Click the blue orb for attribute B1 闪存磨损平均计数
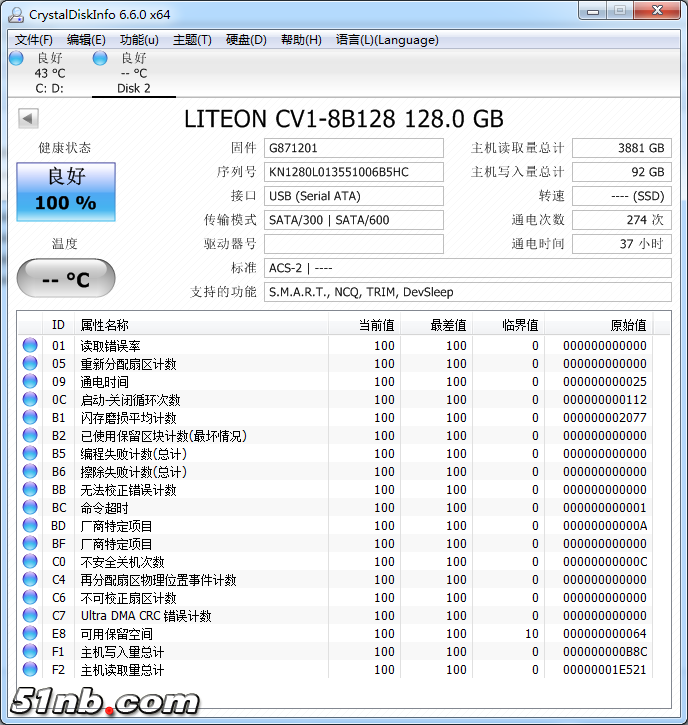This screenshot has height=725, width=688. [30, 418]
